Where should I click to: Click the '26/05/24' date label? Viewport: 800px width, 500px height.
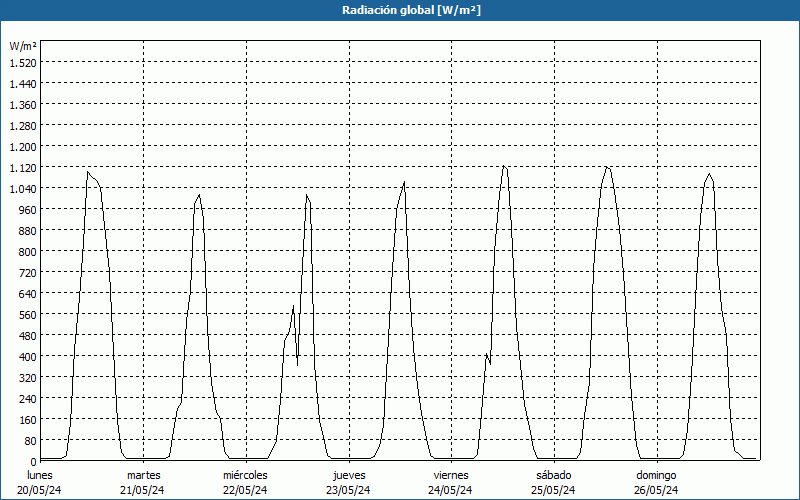[656, 490]
